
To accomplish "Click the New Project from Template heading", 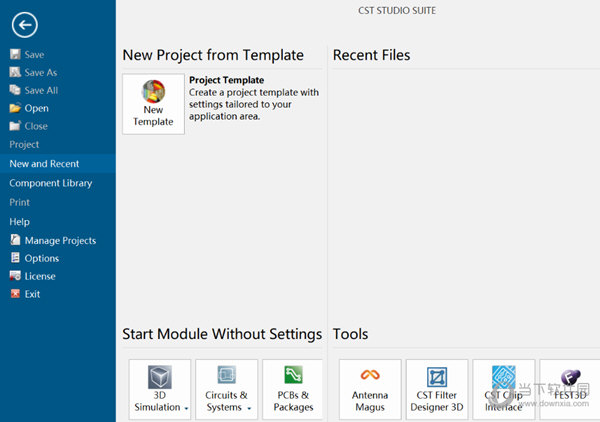I will point(213,55).
